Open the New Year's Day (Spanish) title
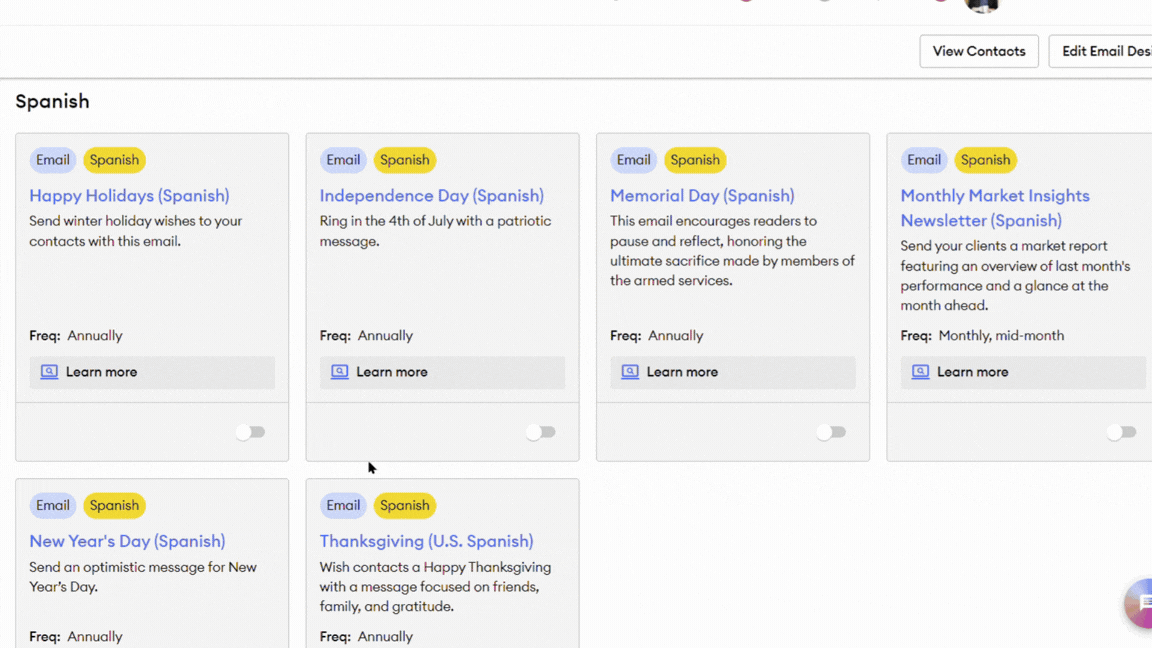Viewport: 1152px width, 648px height. coord(127,541)
